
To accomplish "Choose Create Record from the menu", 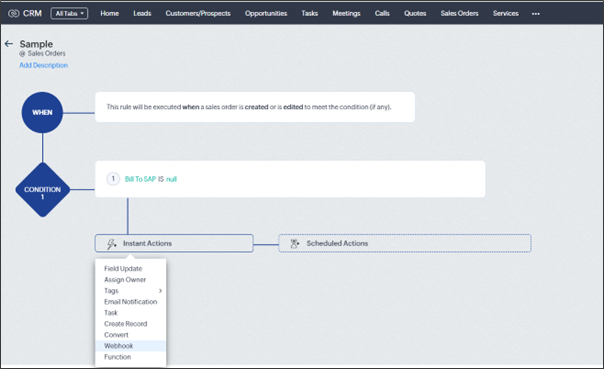I will 131,324.
